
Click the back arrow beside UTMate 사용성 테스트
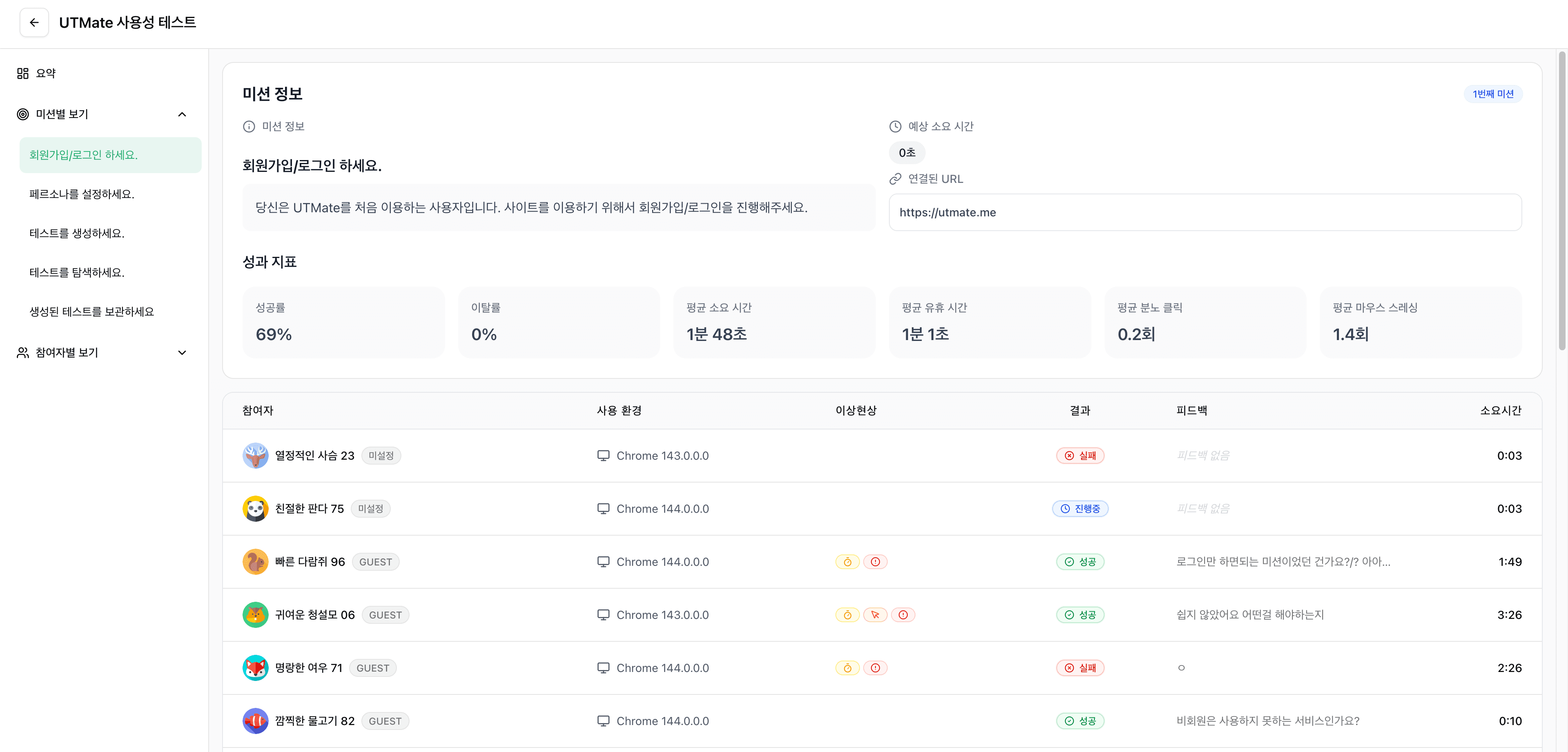point(34,22)
